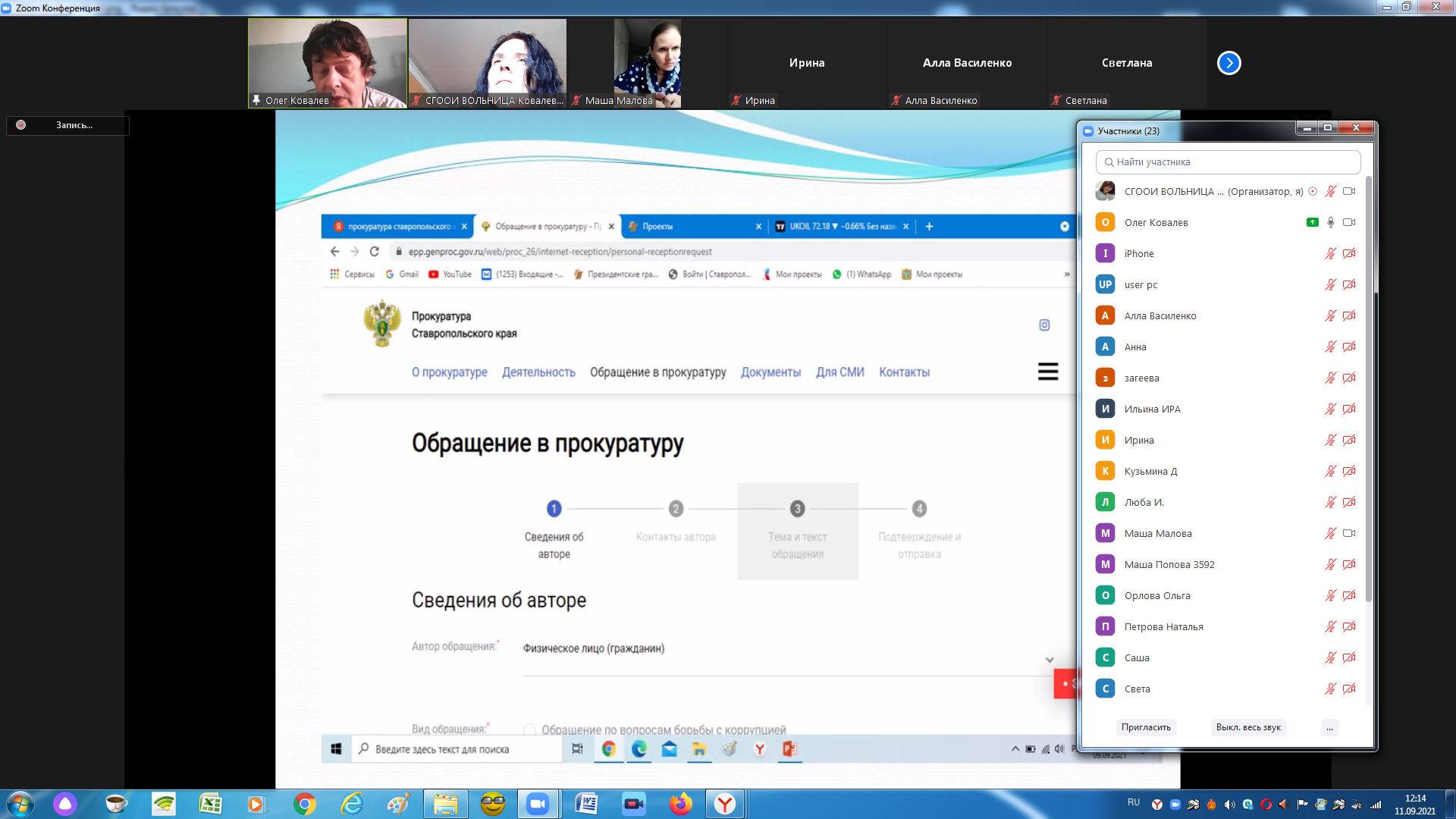Click Кузьмина Д's muted microphone icon
The height and width of the screenshot is (819, 1456).
pyautogui.click(x=1331, y=471)
